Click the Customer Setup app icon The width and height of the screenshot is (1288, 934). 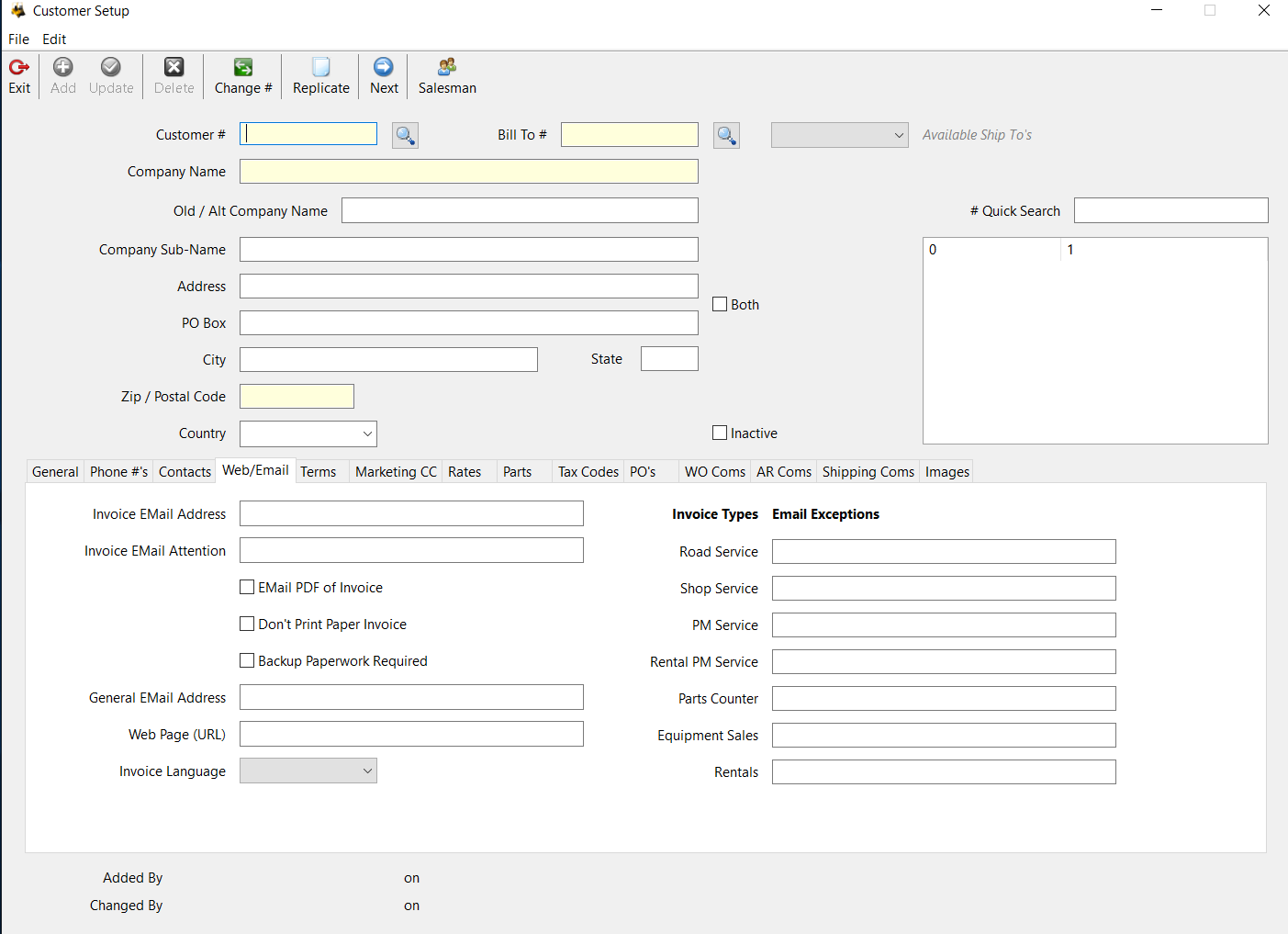(x=17, y=11)
